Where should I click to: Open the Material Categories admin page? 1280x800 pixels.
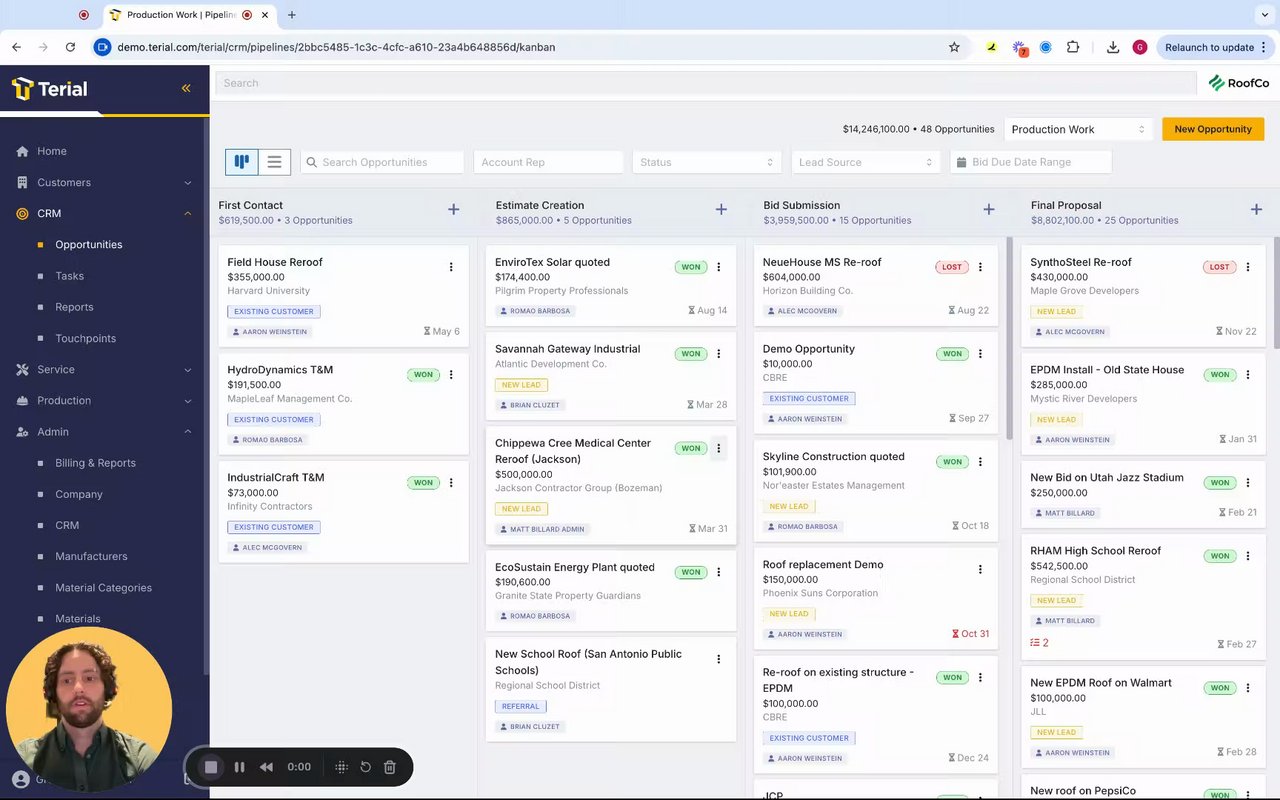[x=104, y=588]
